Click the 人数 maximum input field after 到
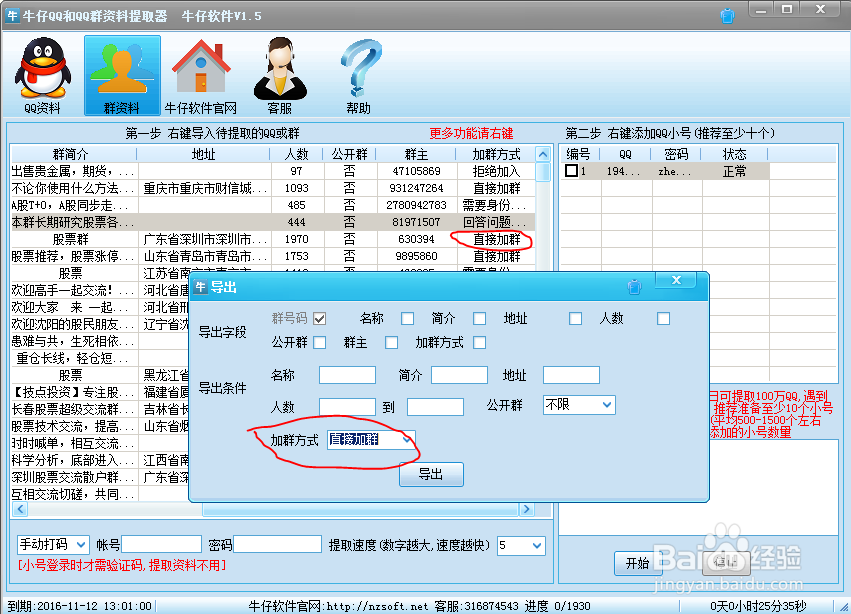 (x=435, y=407)
